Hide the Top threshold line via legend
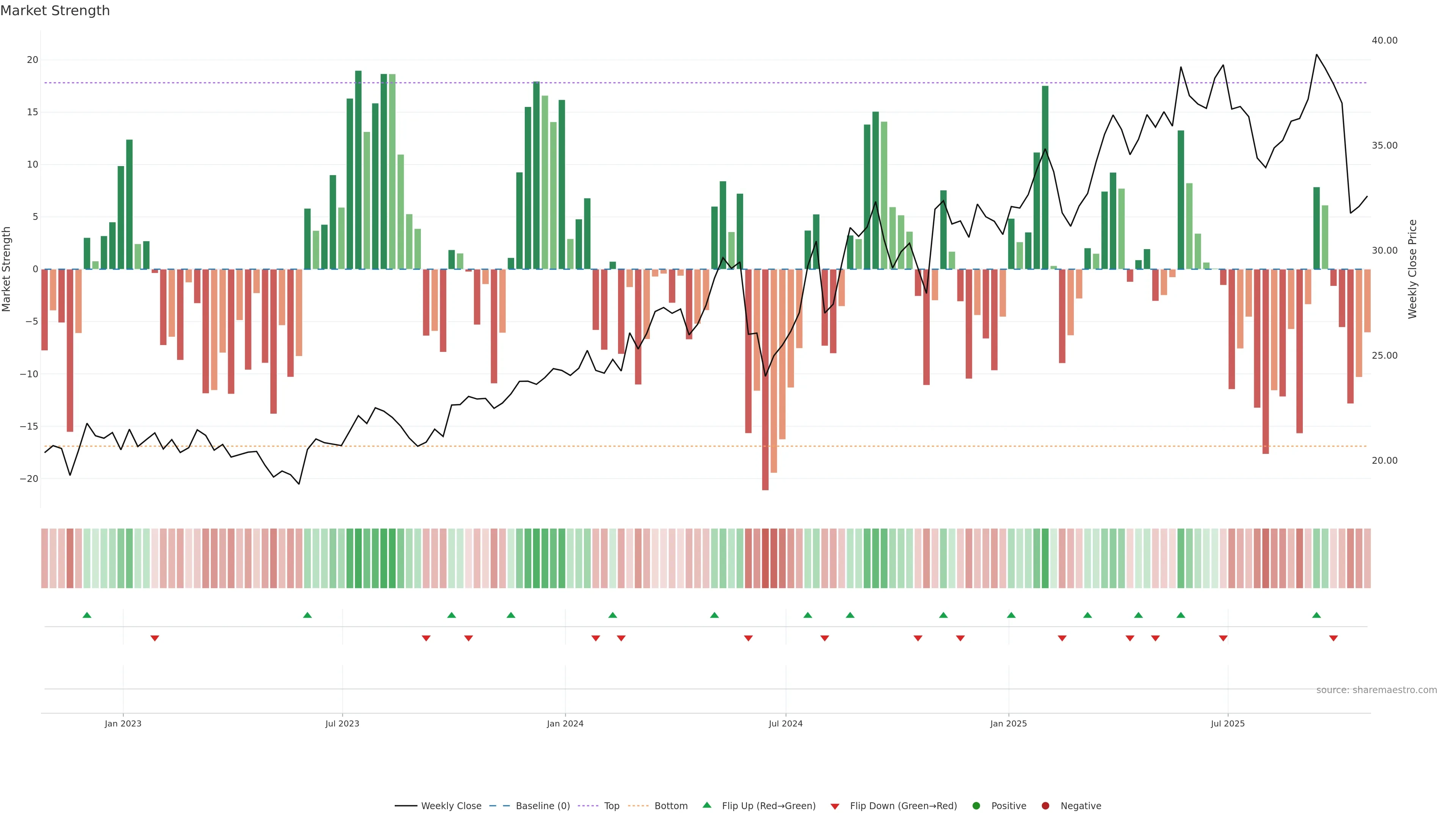1456x819 pixels. pos(612,806)
